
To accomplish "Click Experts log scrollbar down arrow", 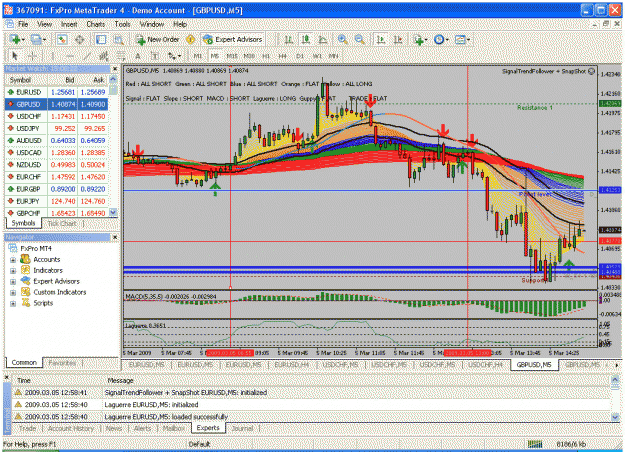I will point(615,417).
